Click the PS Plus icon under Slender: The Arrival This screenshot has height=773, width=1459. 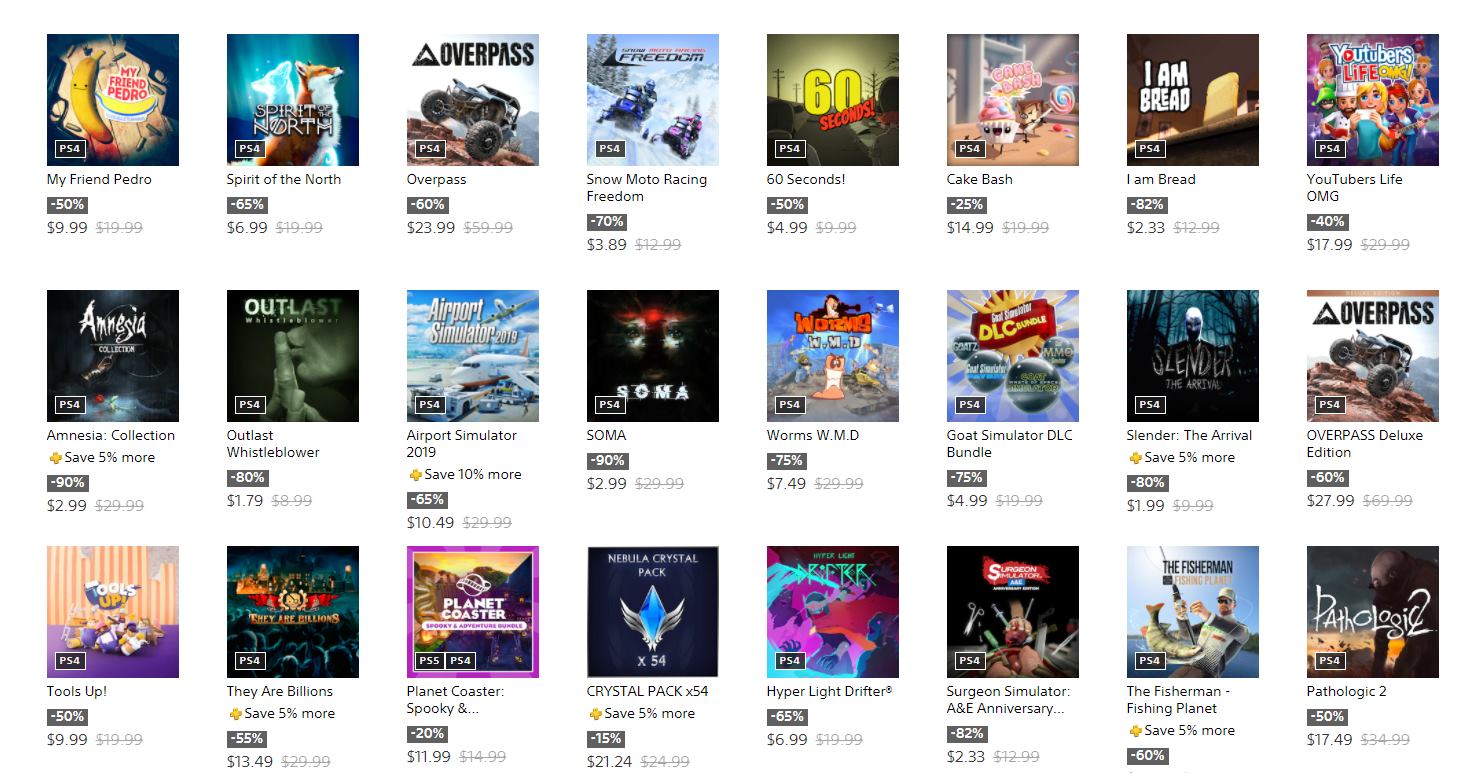[x=1136, y=458]
